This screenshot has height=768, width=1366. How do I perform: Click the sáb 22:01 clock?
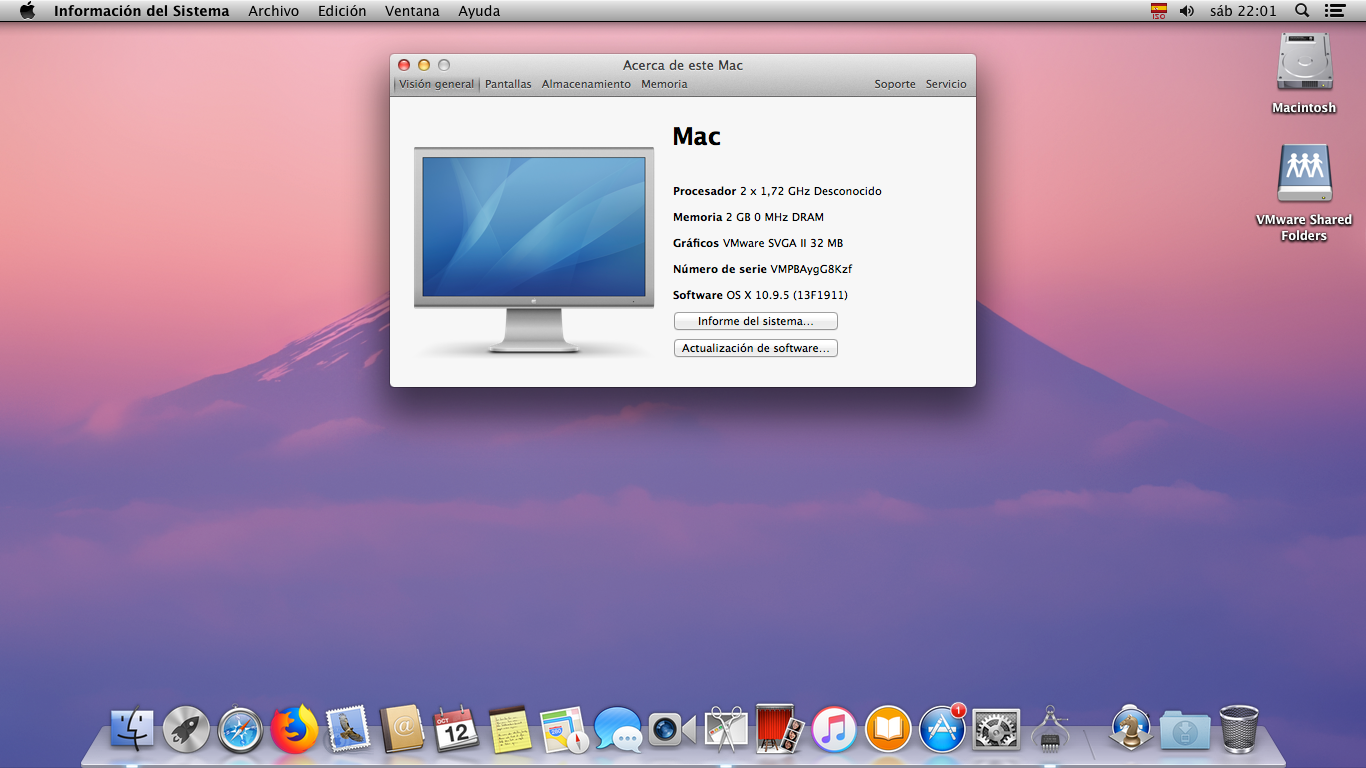(x=1243, y=11)
